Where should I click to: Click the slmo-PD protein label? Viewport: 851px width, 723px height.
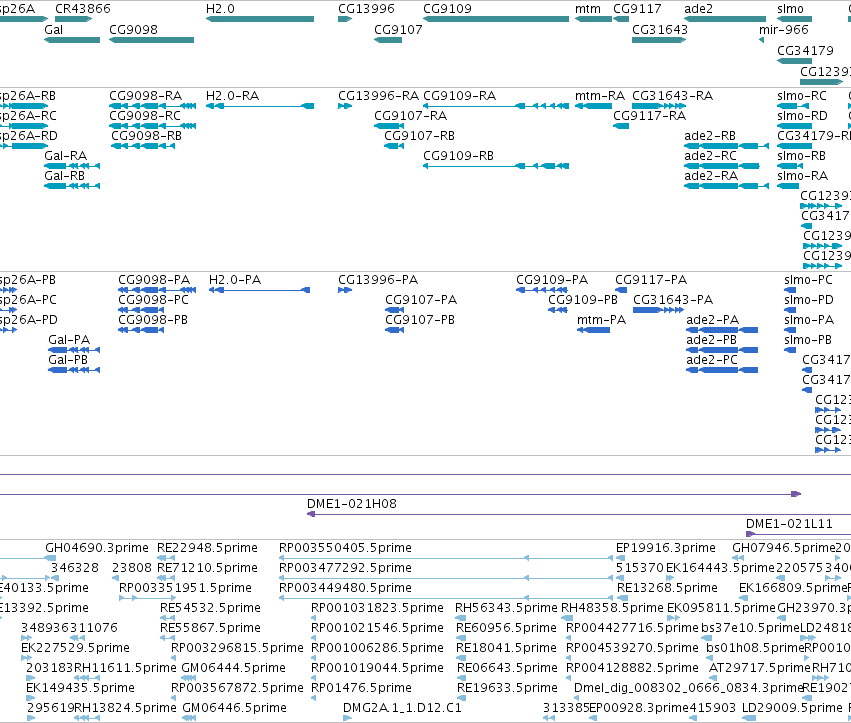[809, 300]
